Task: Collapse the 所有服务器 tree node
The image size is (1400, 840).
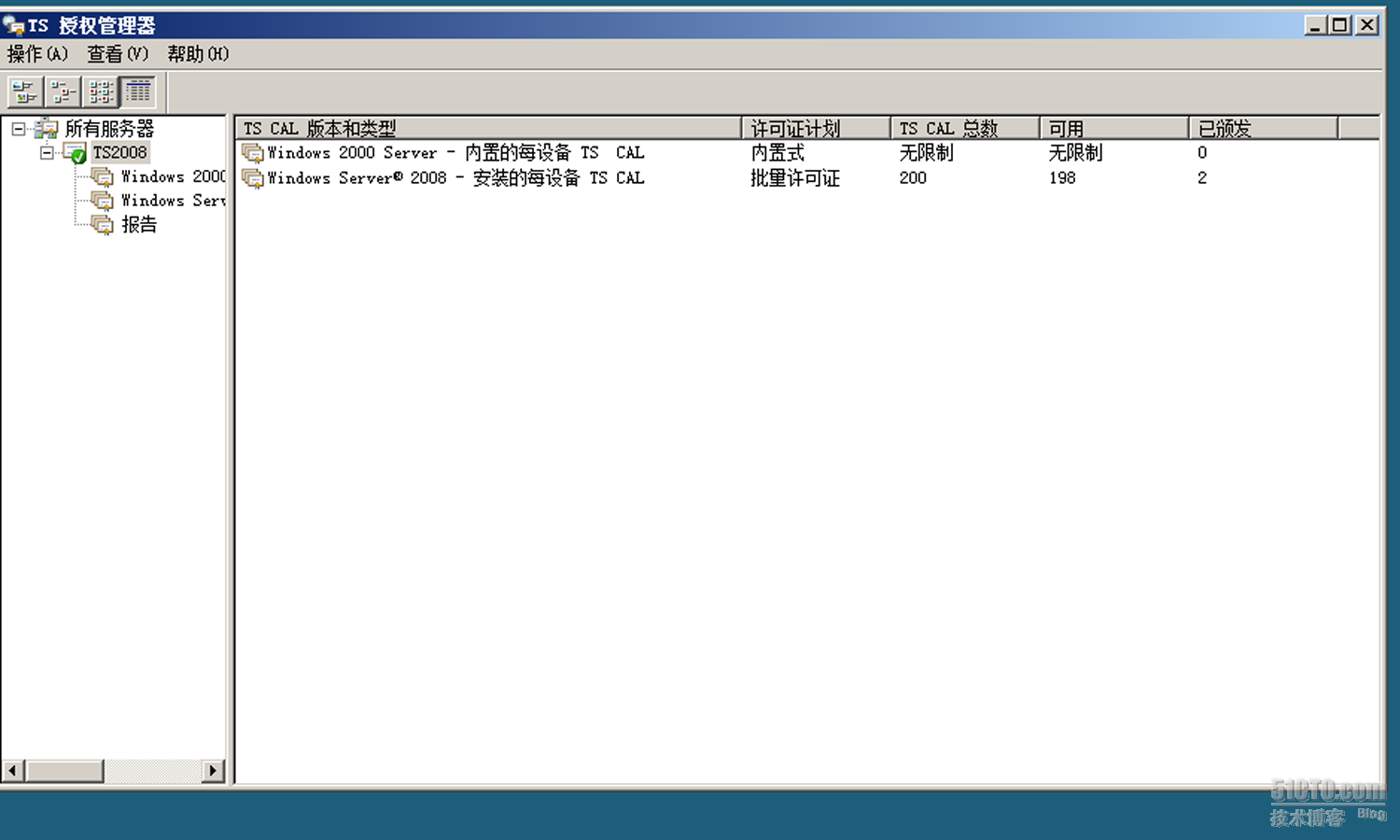Action: click(x=18, y=129)
